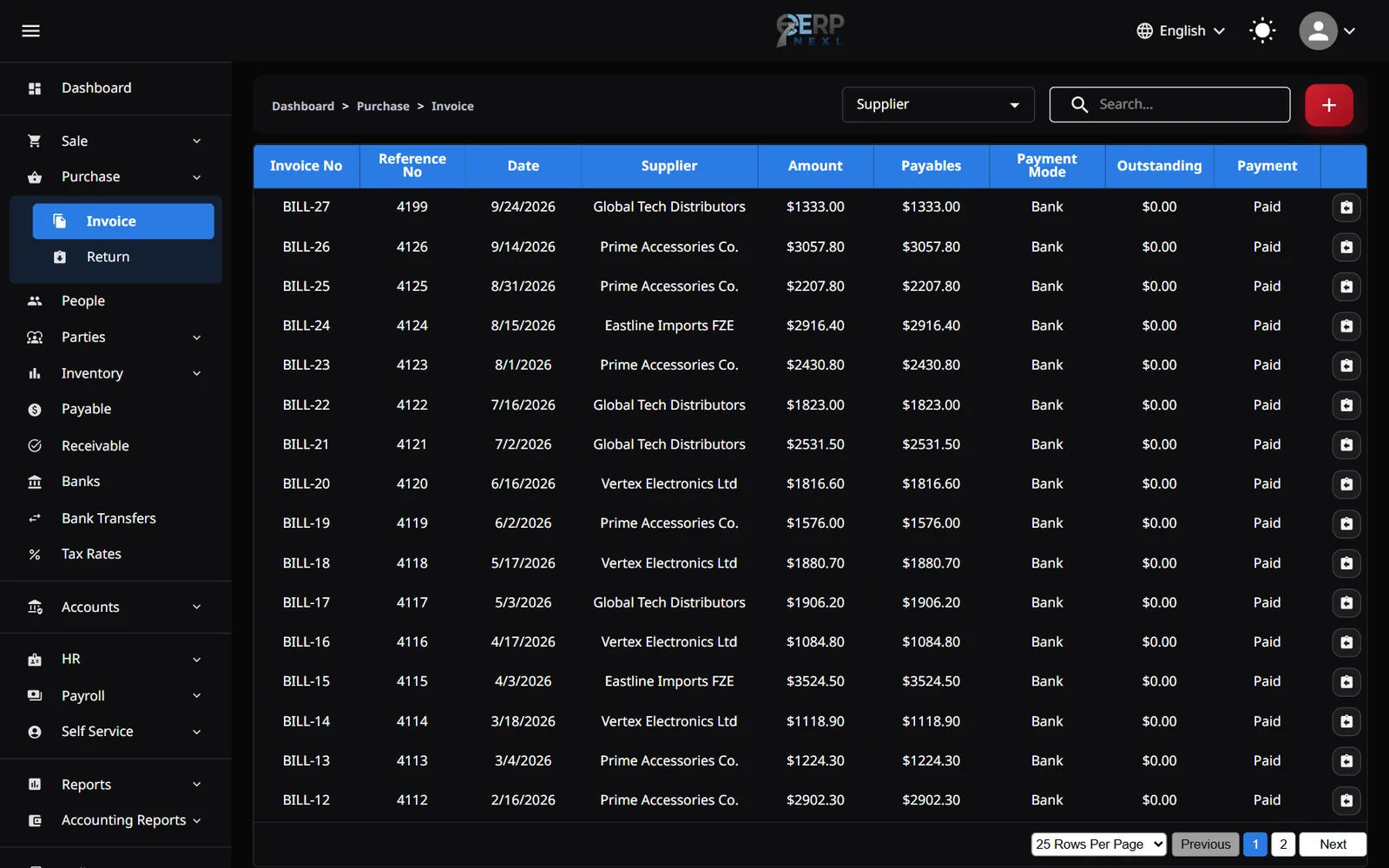Expand the Inventory menu chevron
1389x868 pixels.
click(196, 373)
